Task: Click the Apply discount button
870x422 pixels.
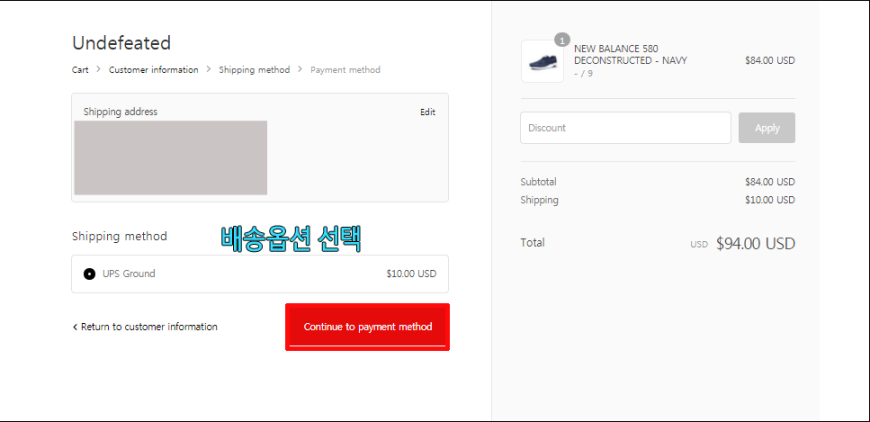Action: point(766,128)
